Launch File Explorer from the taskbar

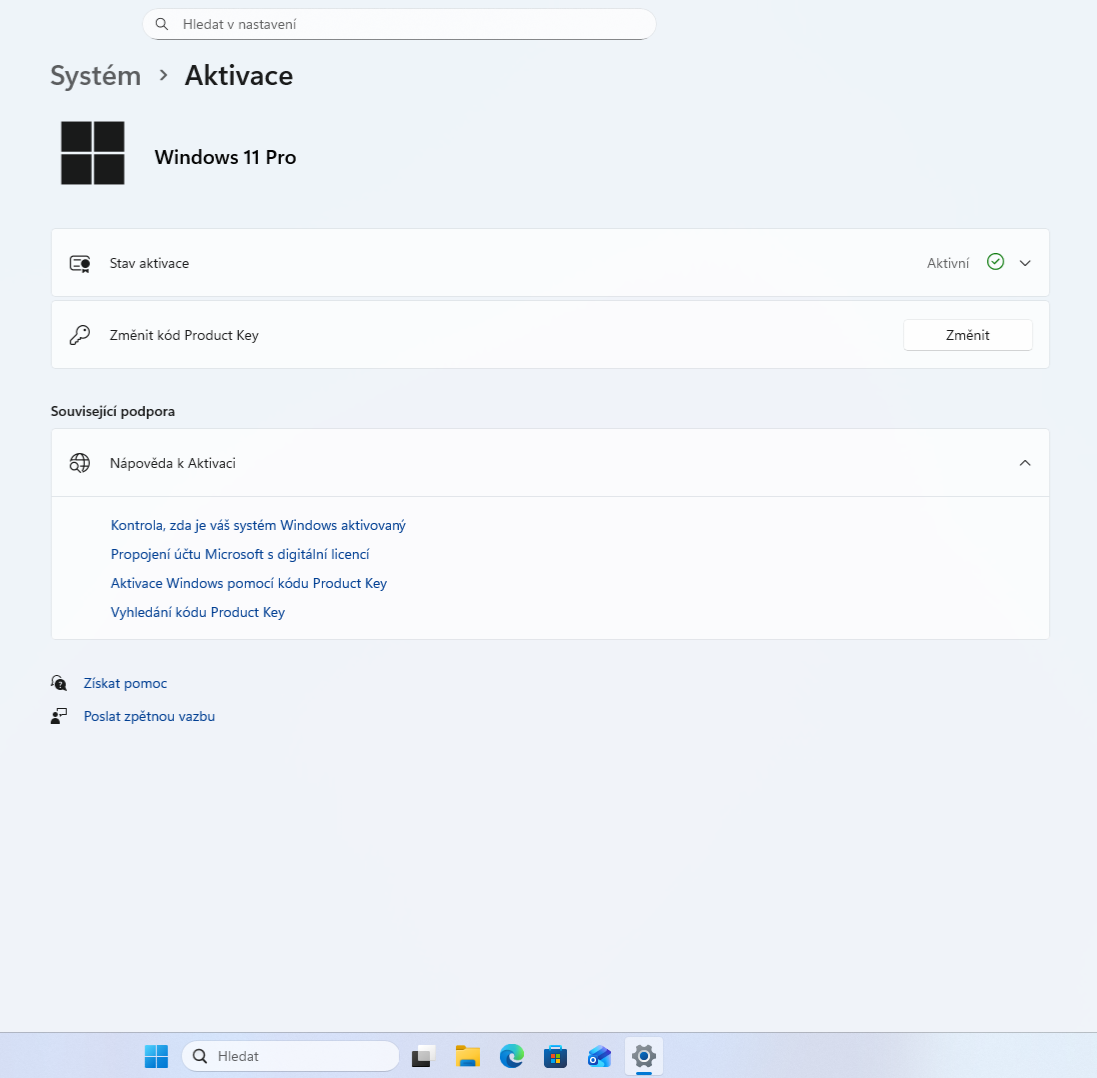468,1056
